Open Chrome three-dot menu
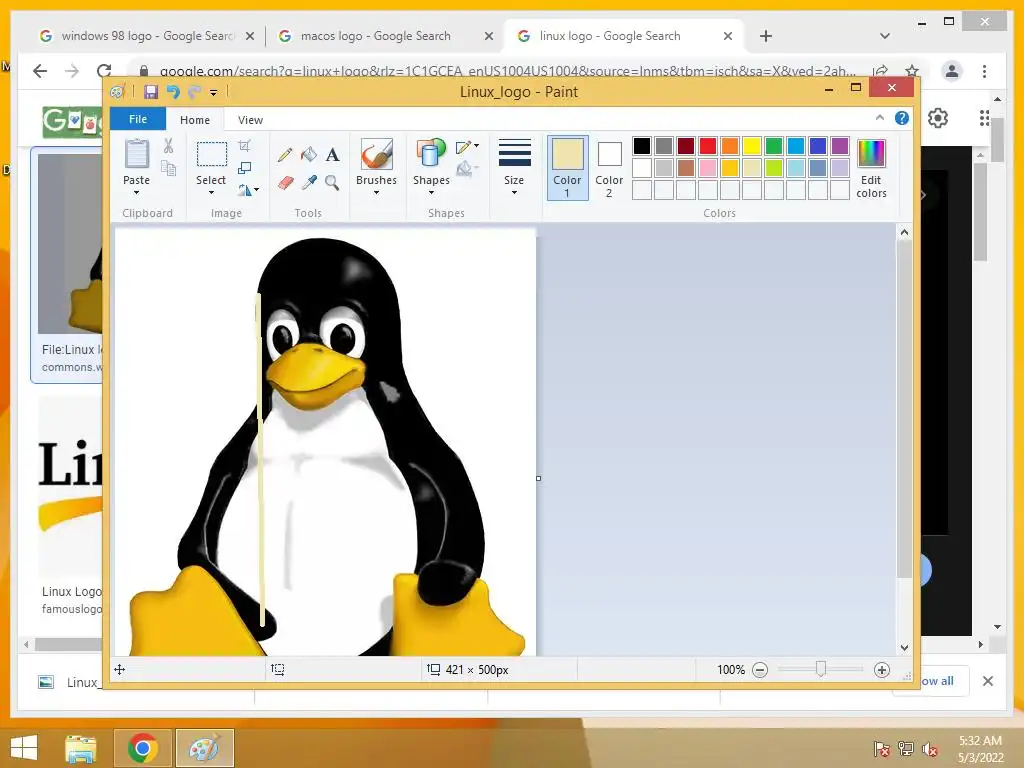 [x=984, y=71]
